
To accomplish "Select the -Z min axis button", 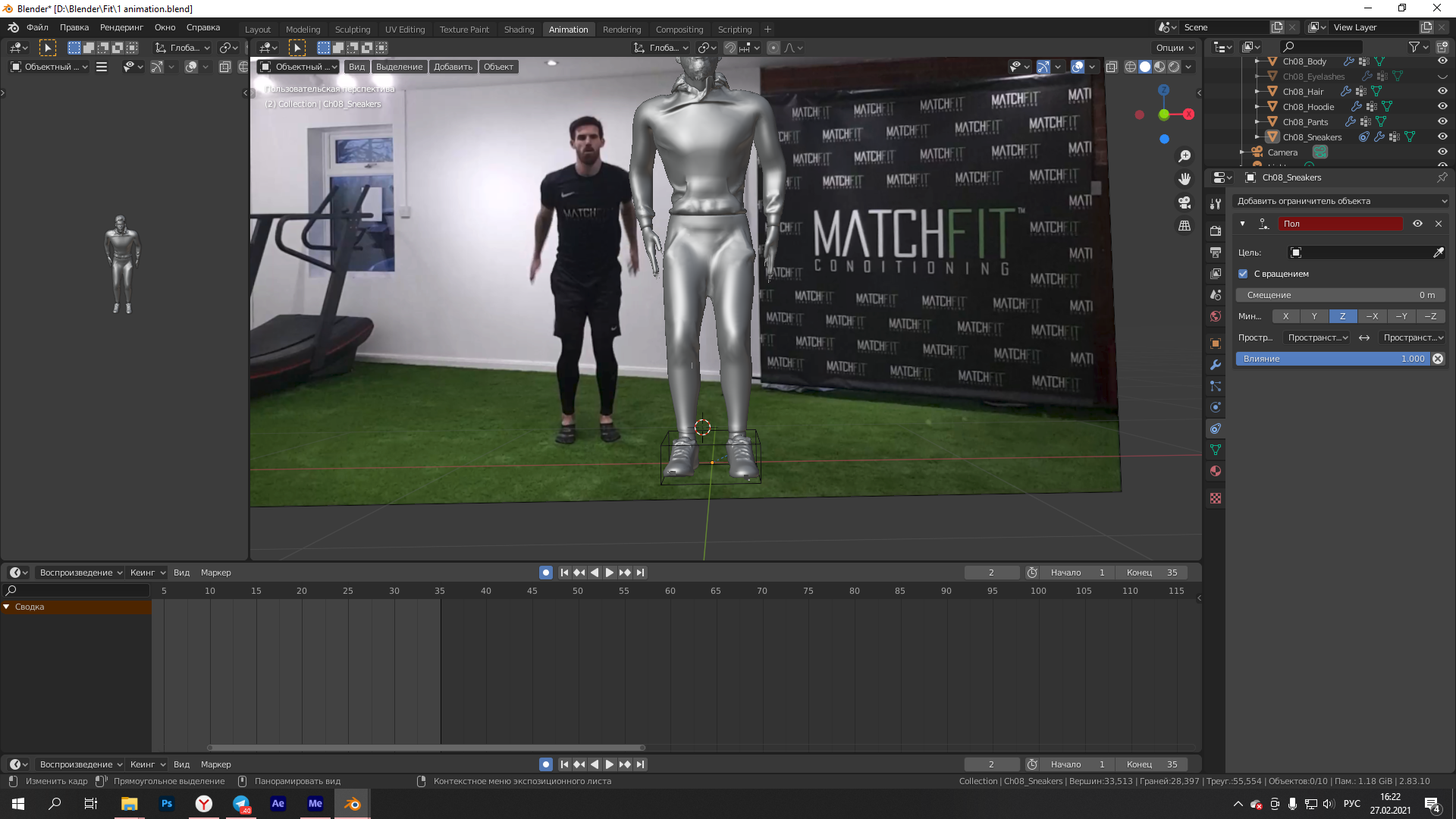I will click(x=1430, y=316).
